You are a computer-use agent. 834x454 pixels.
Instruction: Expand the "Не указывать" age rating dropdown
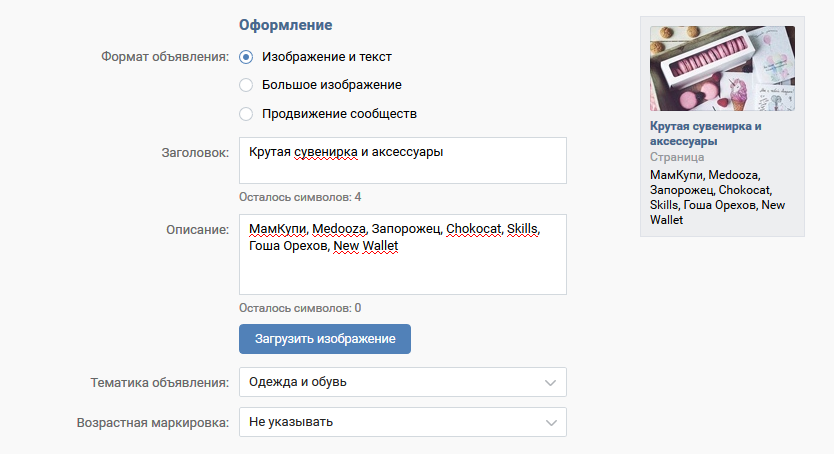402,422
